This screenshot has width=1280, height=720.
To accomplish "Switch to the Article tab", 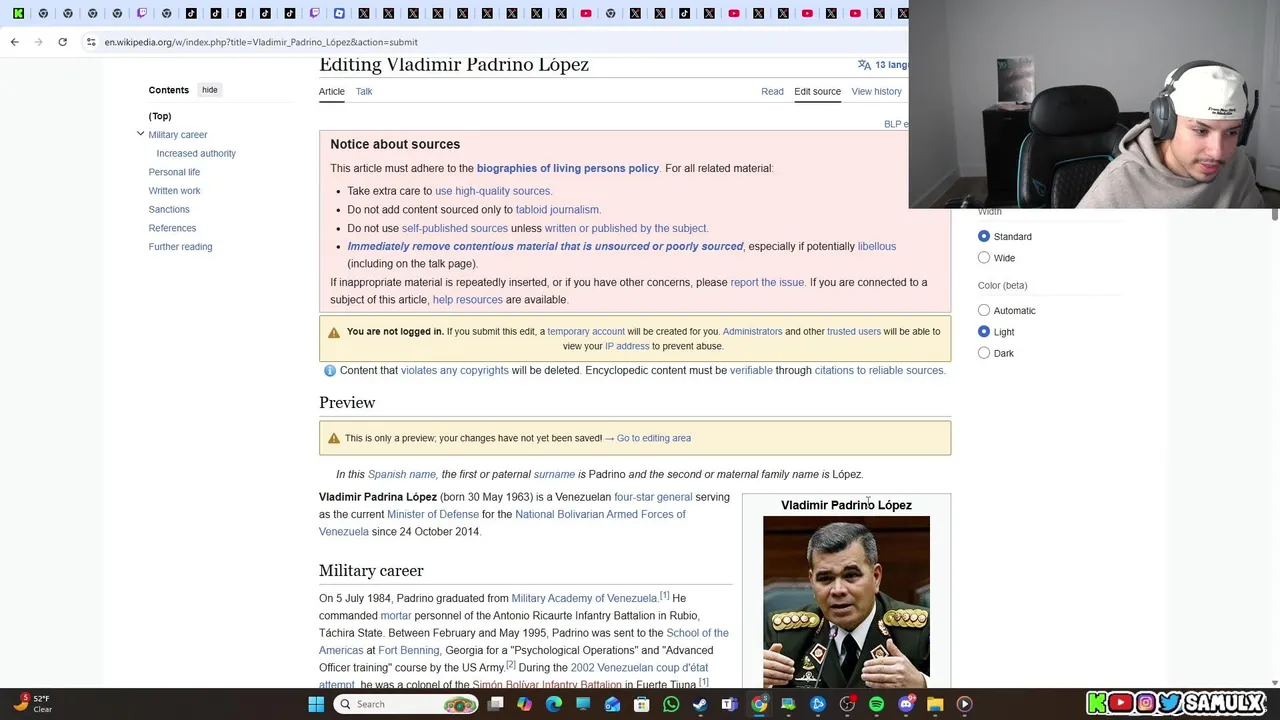I will click(331, 91).
